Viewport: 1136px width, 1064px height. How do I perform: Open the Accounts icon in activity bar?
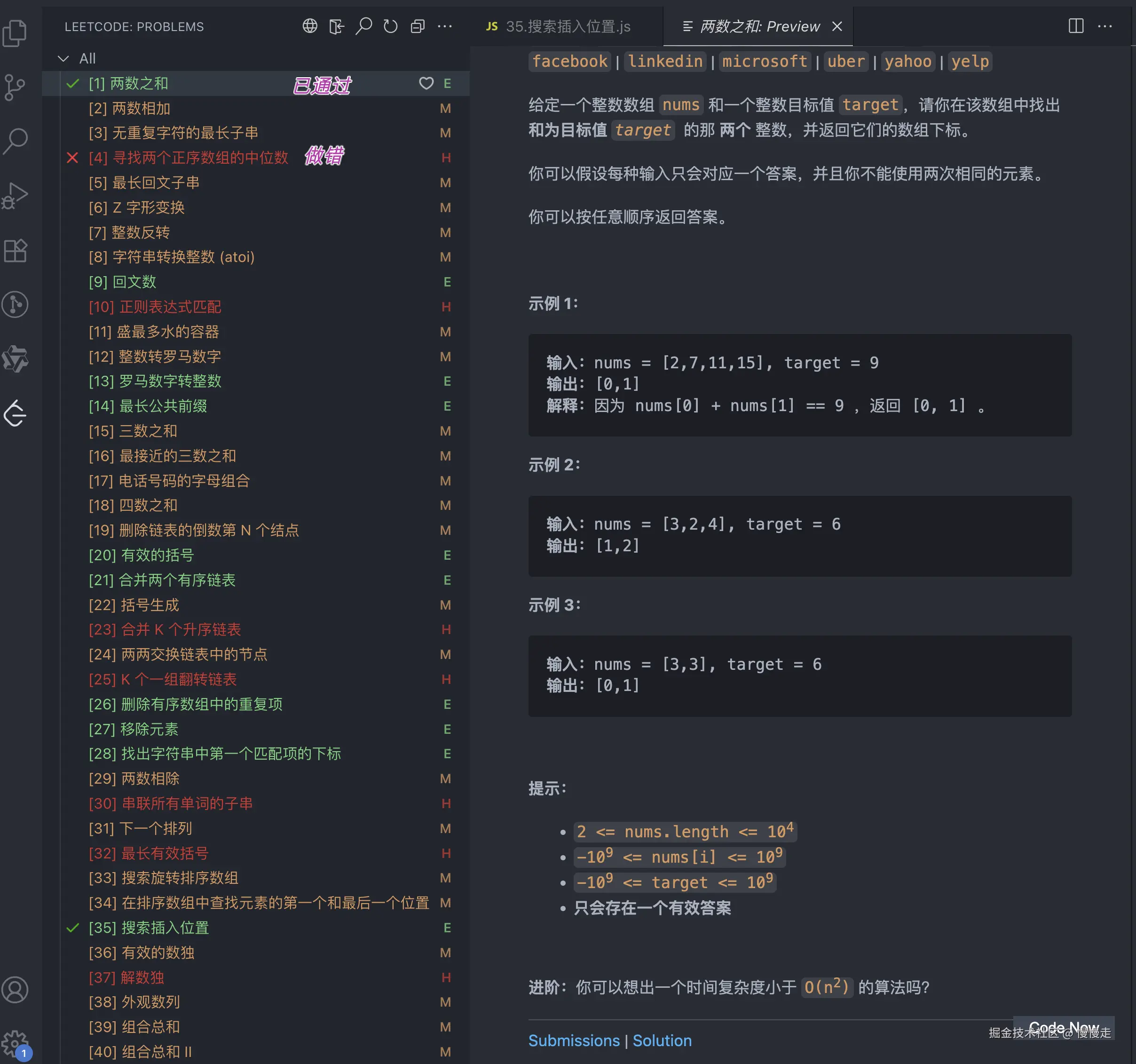16,990
